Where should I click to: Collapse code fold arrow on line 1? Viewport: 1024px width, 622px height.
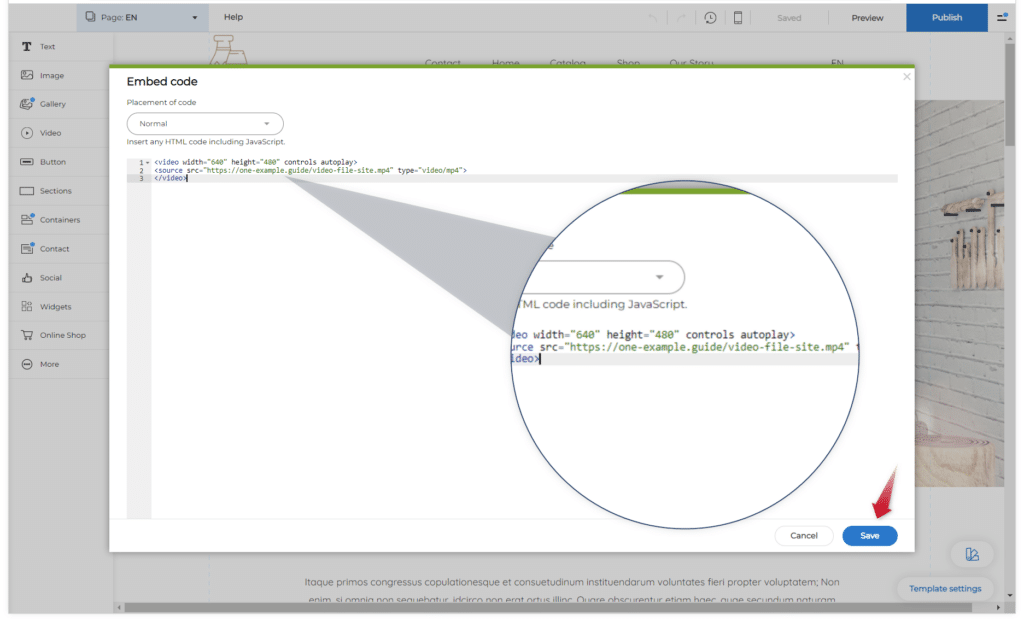148,162
